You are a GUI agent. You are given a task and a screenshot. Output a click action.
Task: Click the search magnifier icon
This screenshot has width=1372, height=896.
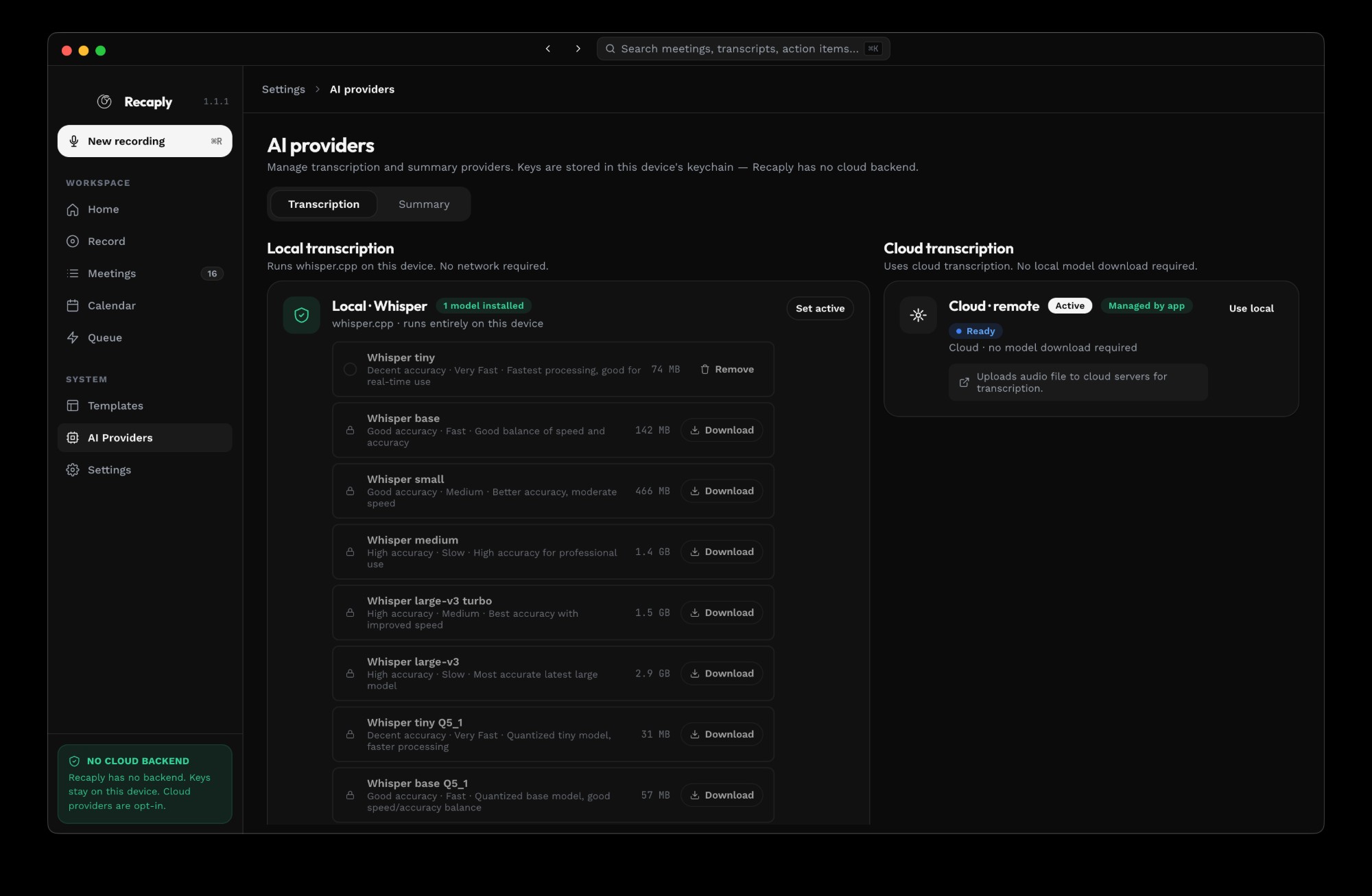click(x=610, y=49)
